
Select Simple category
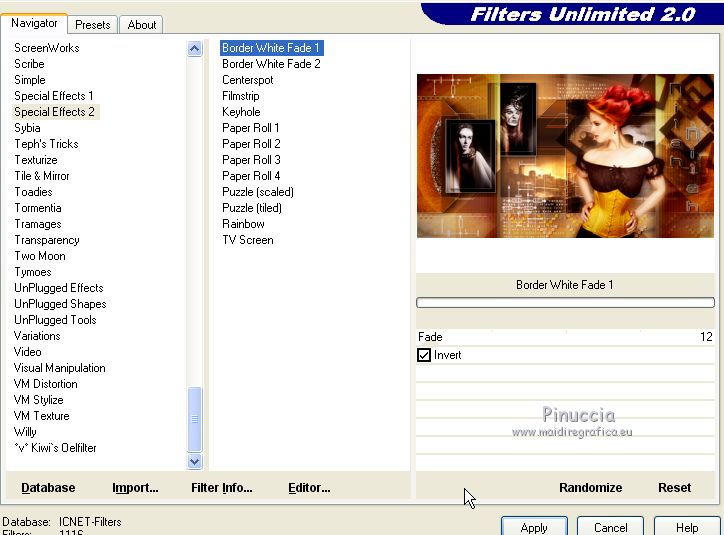point(30,80)
